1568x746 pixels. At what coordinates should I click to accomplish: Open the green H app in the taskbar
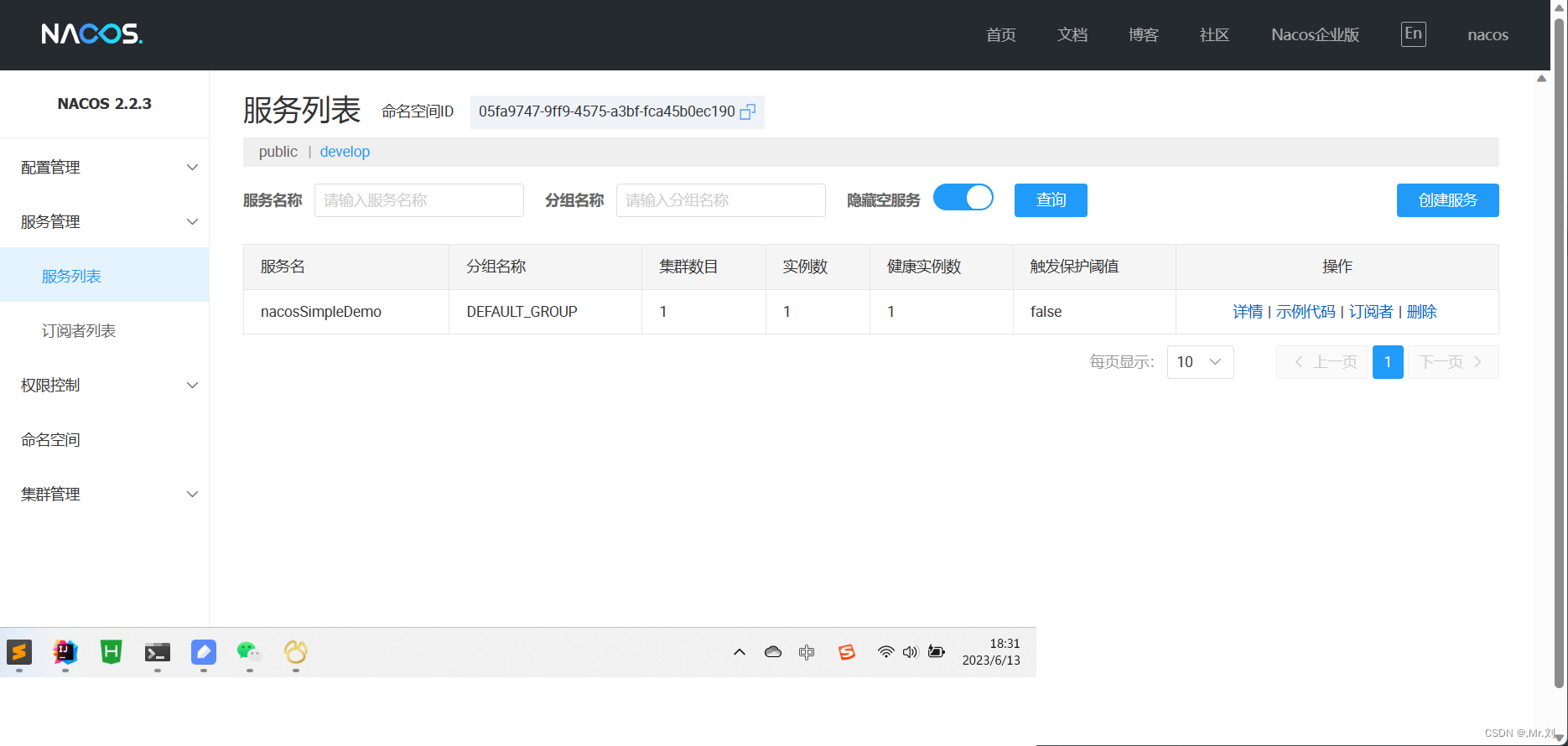coord(112,651)
